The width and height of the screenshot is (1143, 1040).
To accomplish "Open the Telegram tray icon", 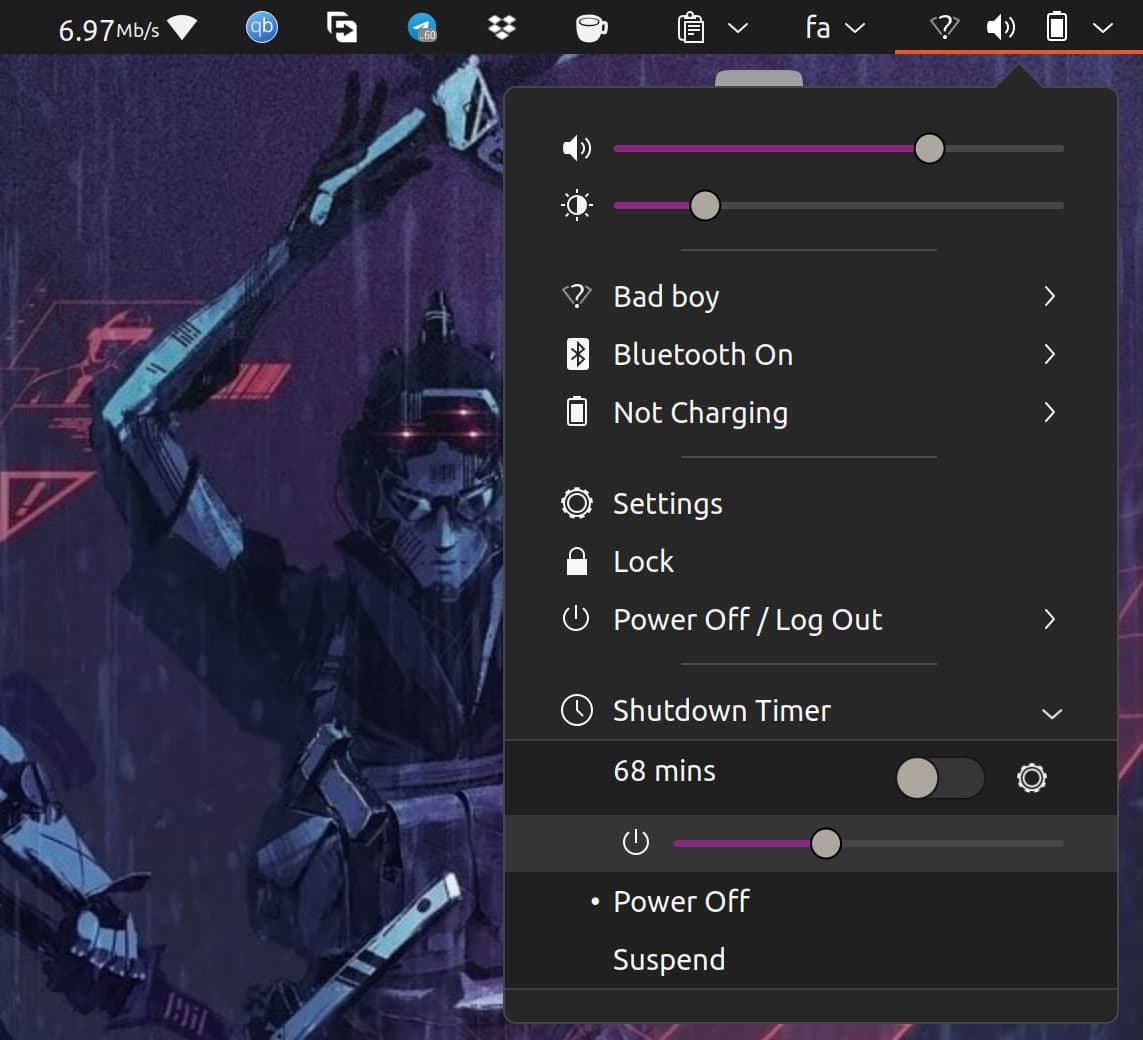I will 422,28.
